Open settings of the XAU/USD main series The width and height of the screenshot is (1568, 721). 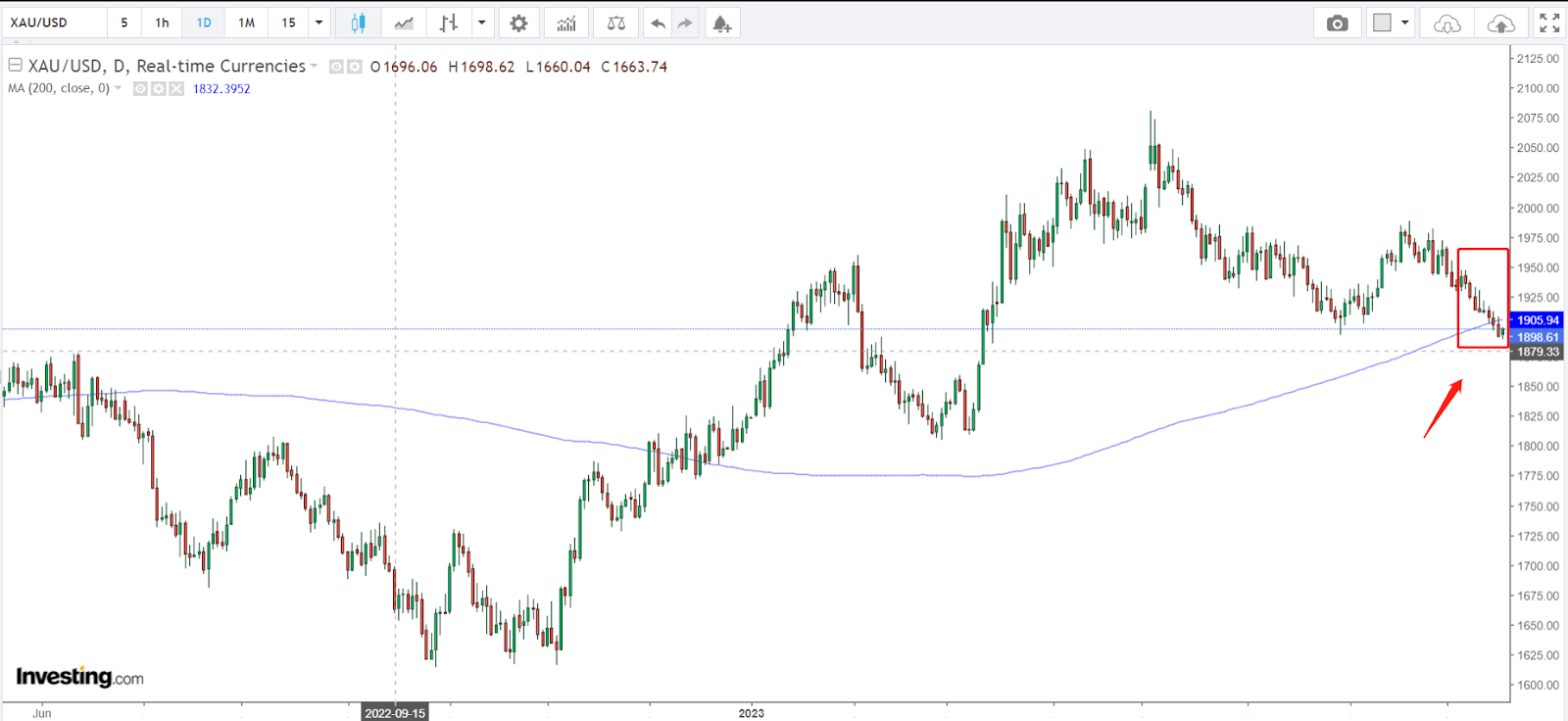pos(355,67)
